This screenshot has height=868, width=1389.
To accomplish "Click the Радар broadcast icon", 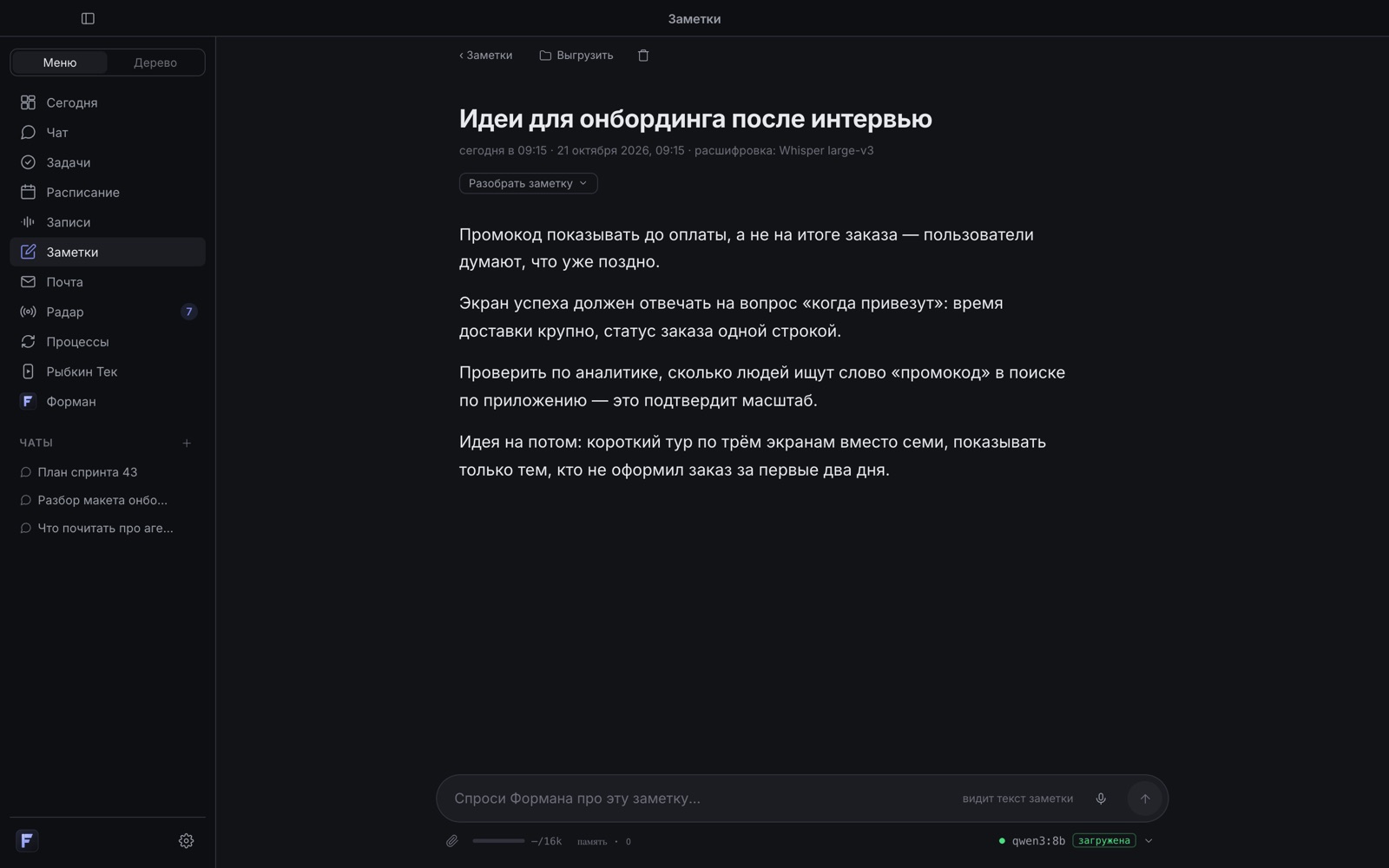I will point(28,312).
